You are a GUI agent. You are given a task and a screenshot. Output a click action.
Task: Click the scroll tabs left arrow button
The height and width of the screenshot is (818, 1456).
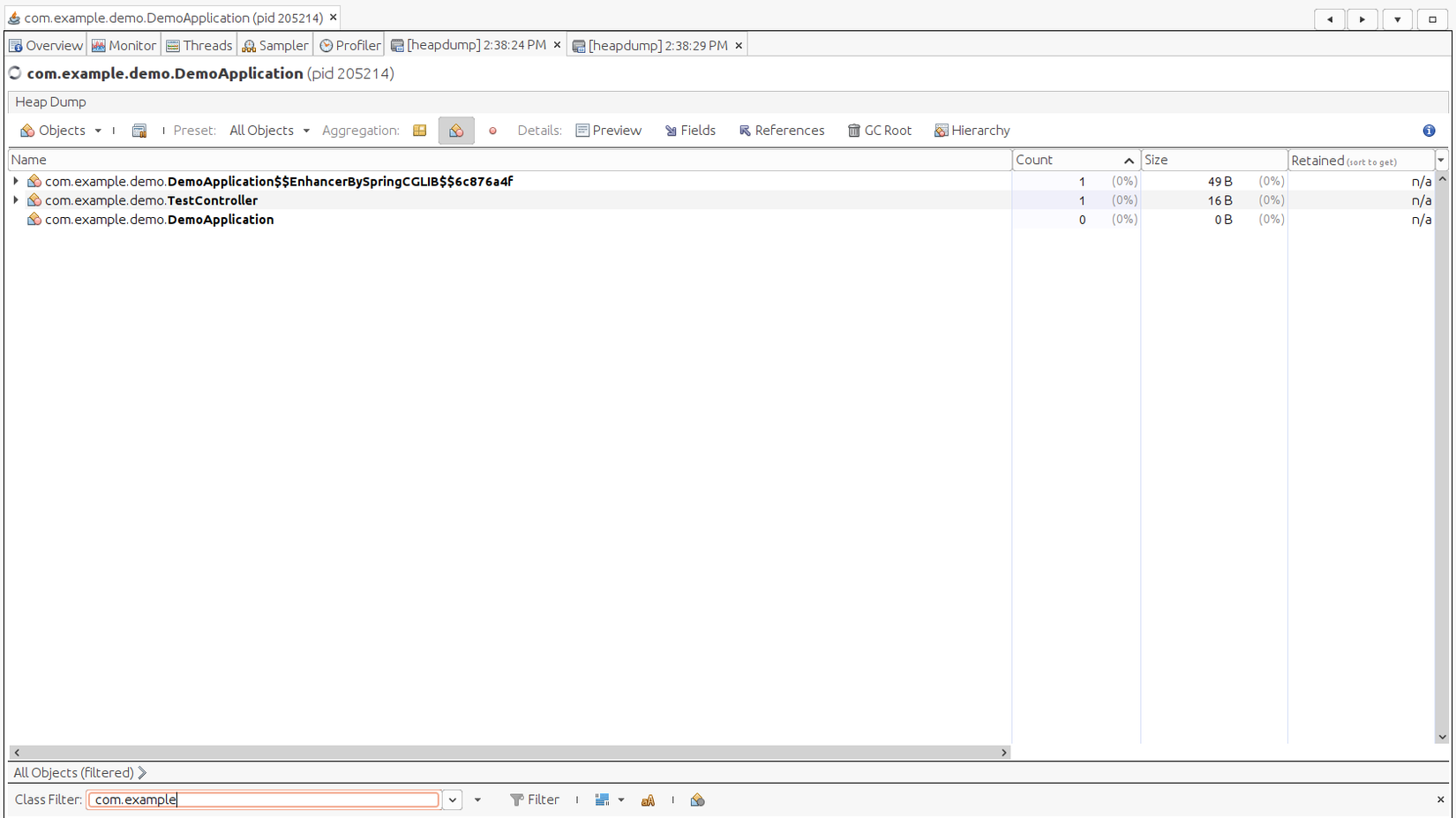[1330, 19]
